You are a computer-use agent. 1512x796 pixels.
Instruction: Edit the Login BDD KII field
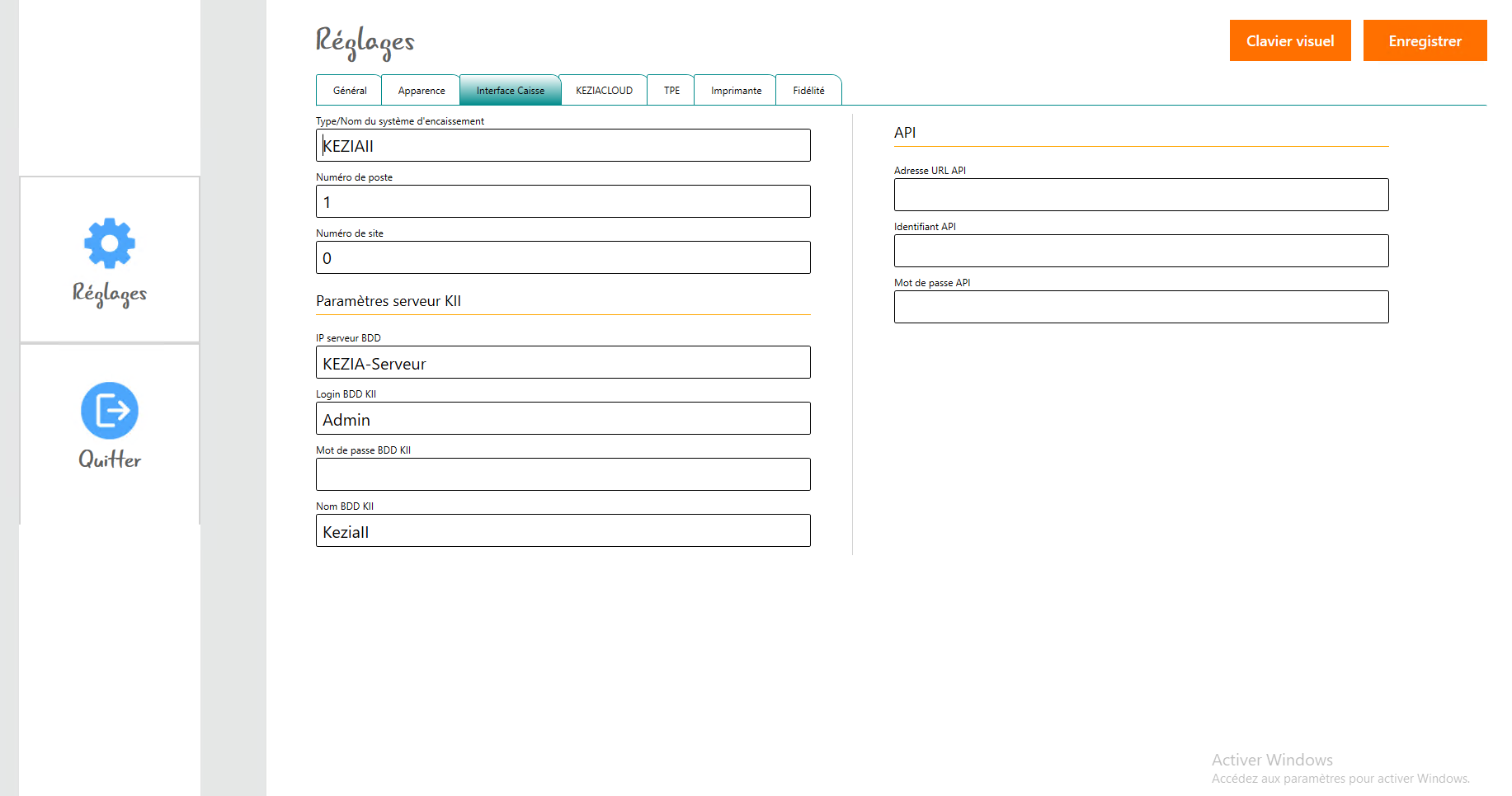pyautogui.click(x=563, y=419)
